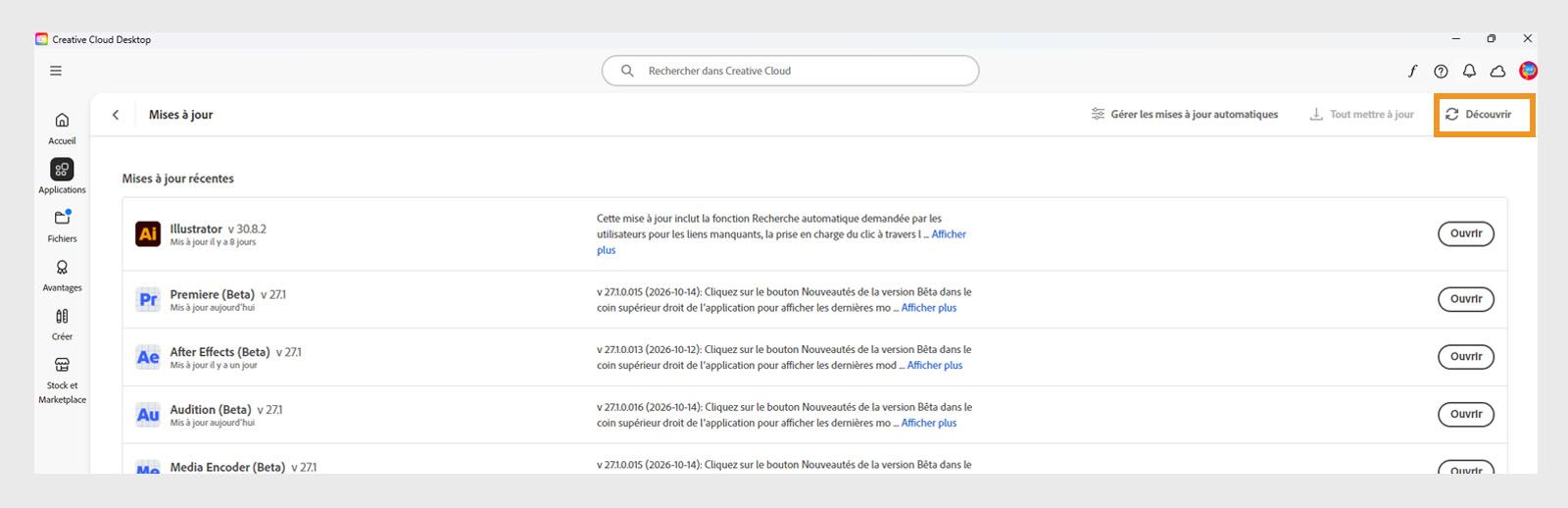Screen dimensions: 1568x508
Task: Click the Mises à jour récentes heading
Action: pos(178,178)
